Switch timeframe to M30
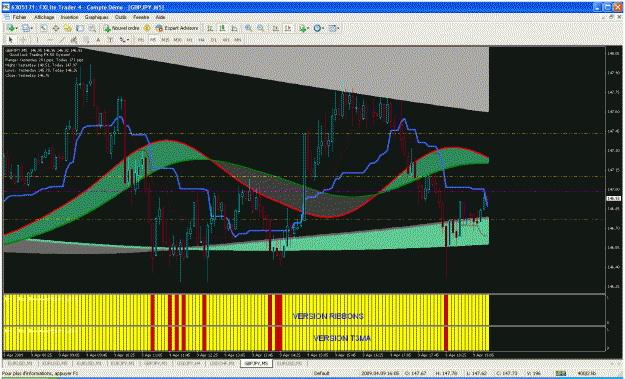Screen dimensions: 625x379 [177, 40]
